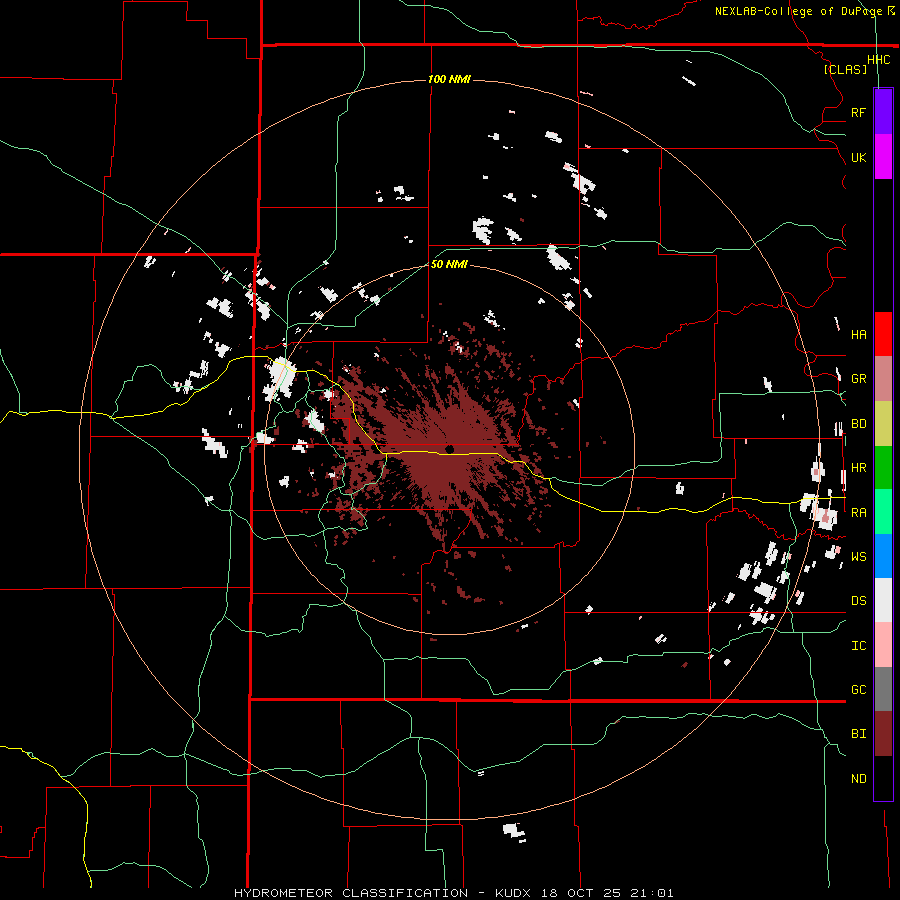Click the RA legend label
Image resolution: width=900 pixels, height=900 pixels.
(x=858, y=513)
